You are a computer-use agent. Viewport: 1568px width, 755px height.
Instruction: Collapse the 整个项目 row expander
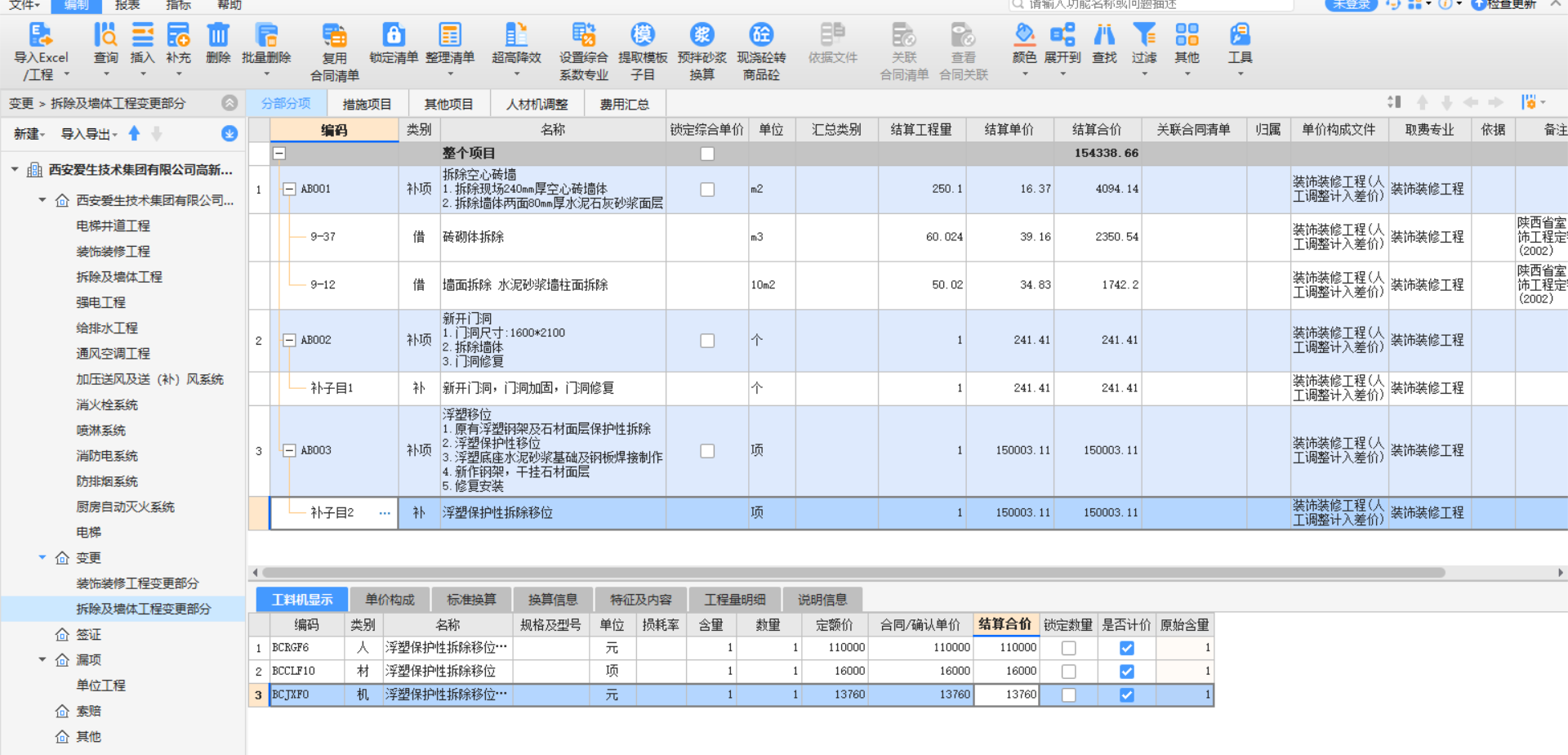coord(279,153)
